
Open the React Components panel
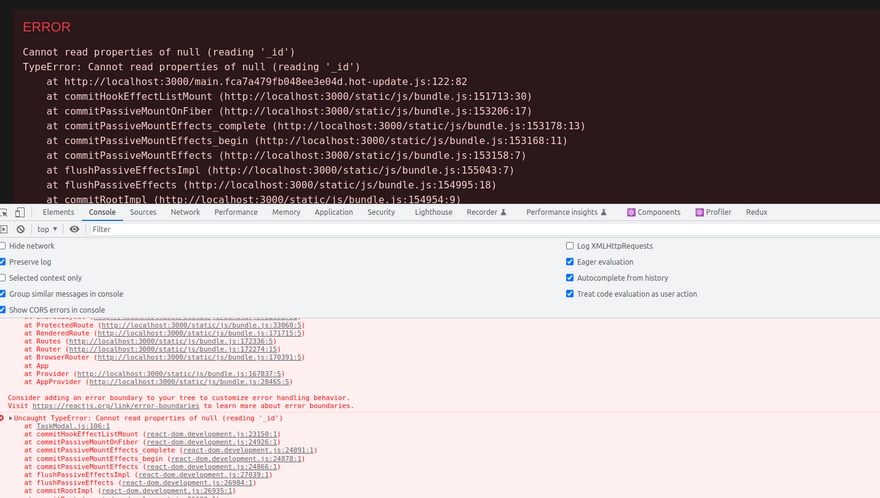point(653,213)
